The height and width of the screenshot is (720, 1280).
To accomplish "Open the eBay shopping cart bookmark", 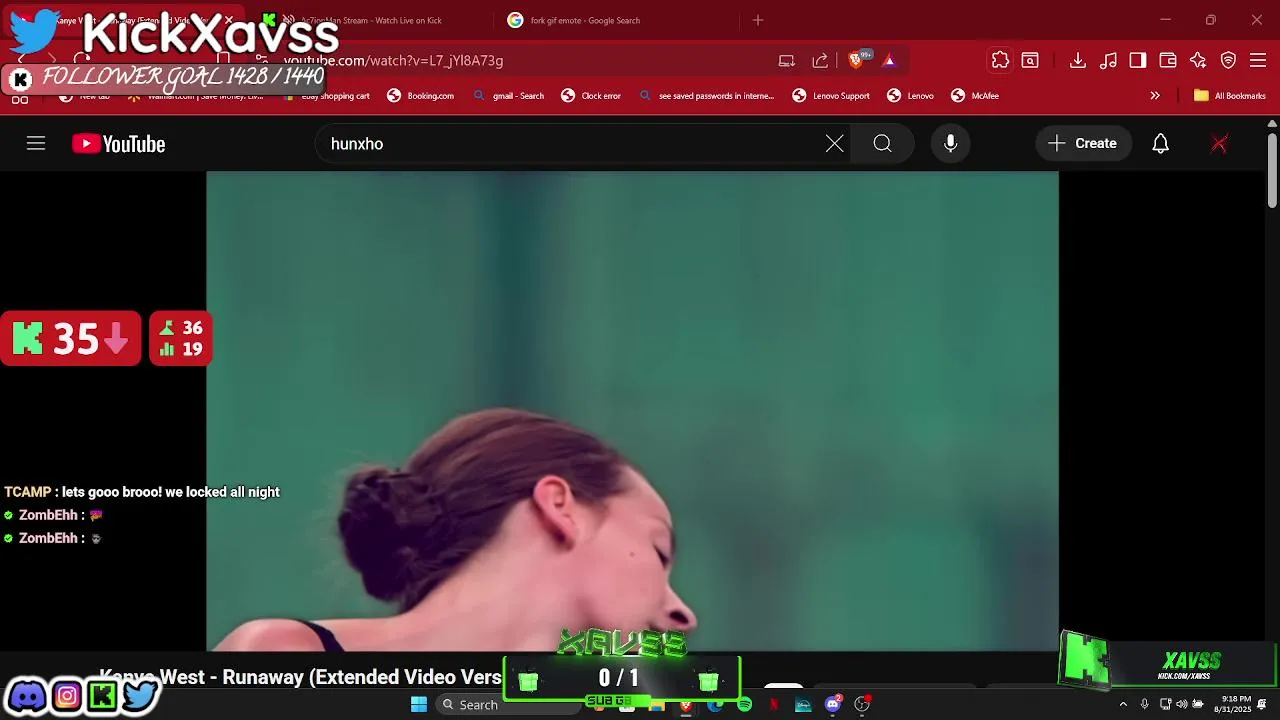I will (x=326, y=96).
